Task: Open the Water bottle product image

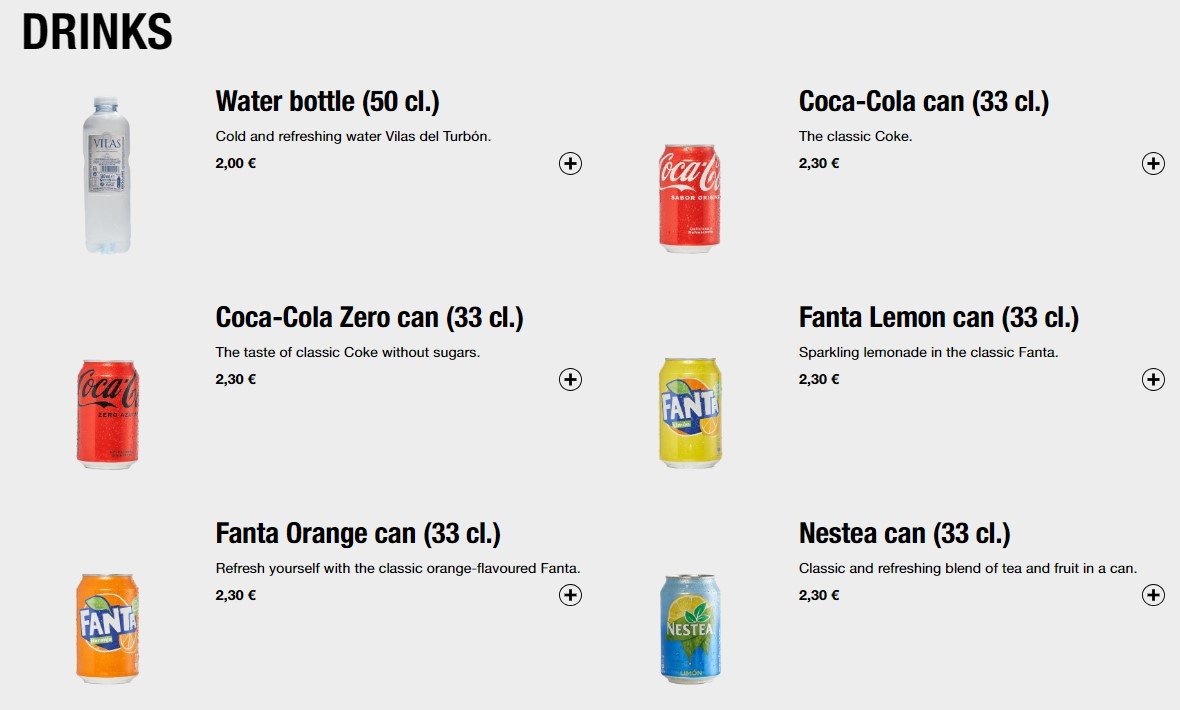Action: tap(107, 175)
